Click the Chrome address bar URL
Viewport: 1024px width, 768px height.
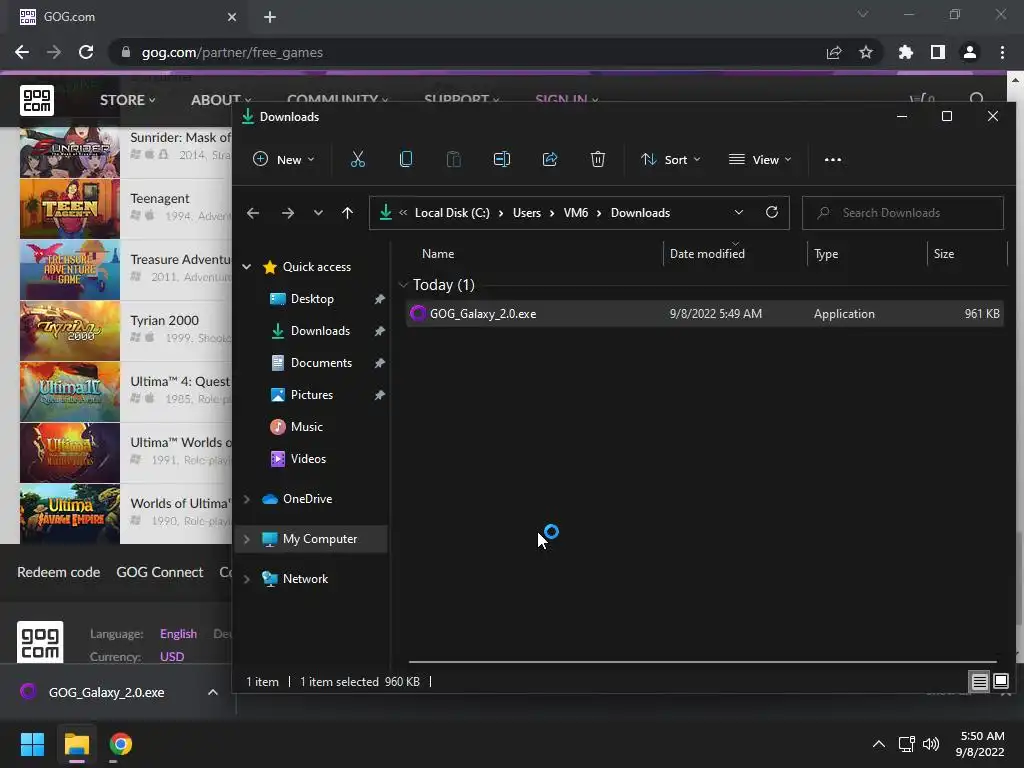[x=232, y=52]
